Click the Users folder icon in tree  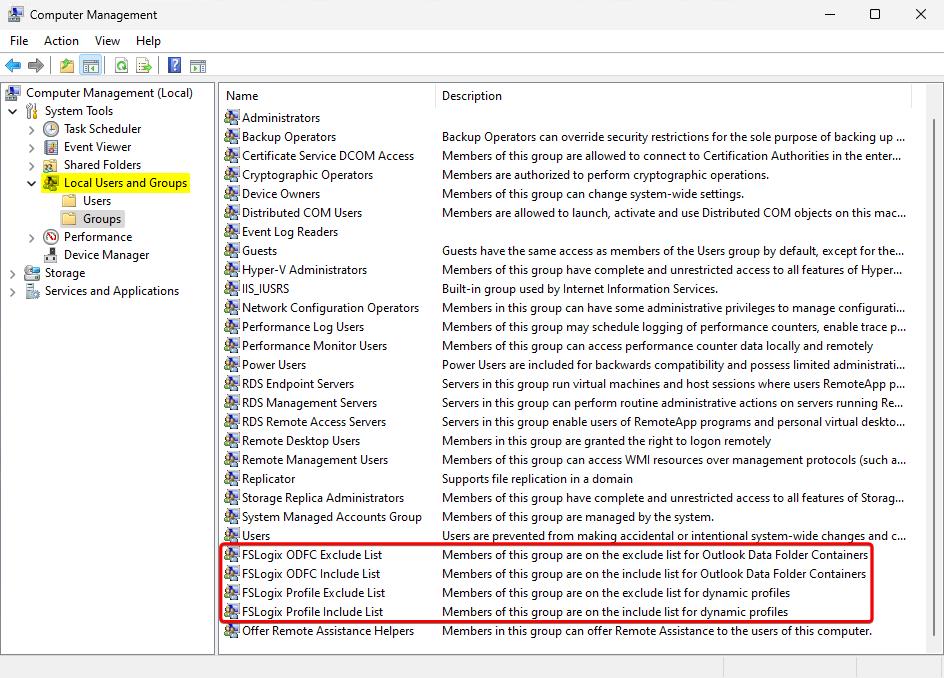pyautogui.click(x=70, y=201)
